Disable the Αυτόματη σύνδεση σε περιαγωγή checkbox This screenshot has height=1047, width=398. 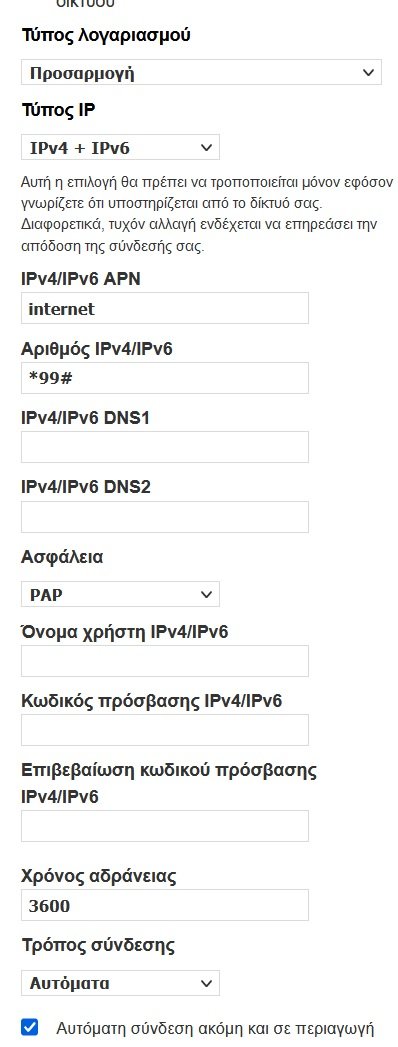tap(30, 1027)
